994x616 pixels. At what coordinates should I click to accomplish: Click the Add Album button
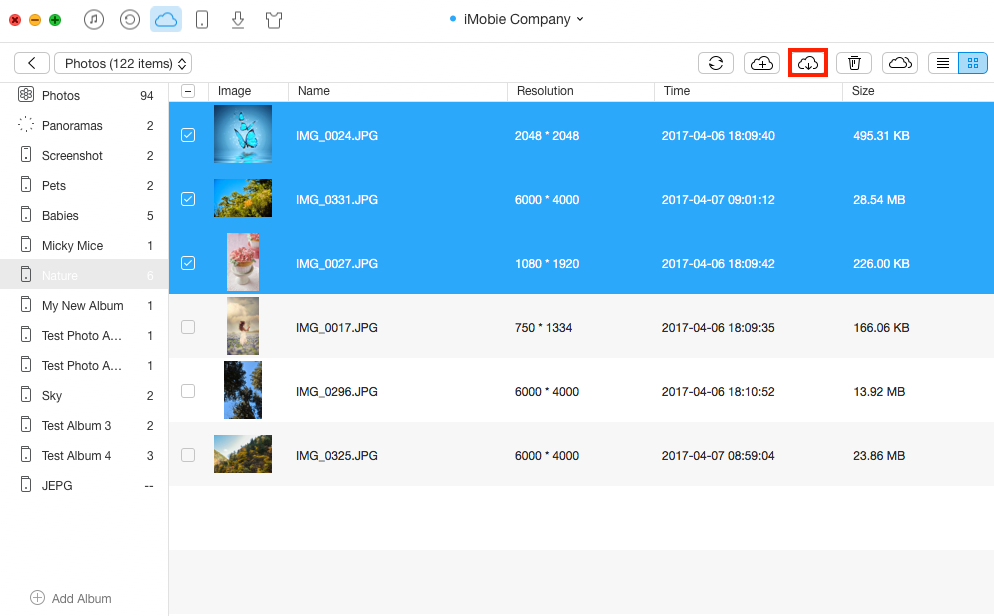(x=71, y=598)
